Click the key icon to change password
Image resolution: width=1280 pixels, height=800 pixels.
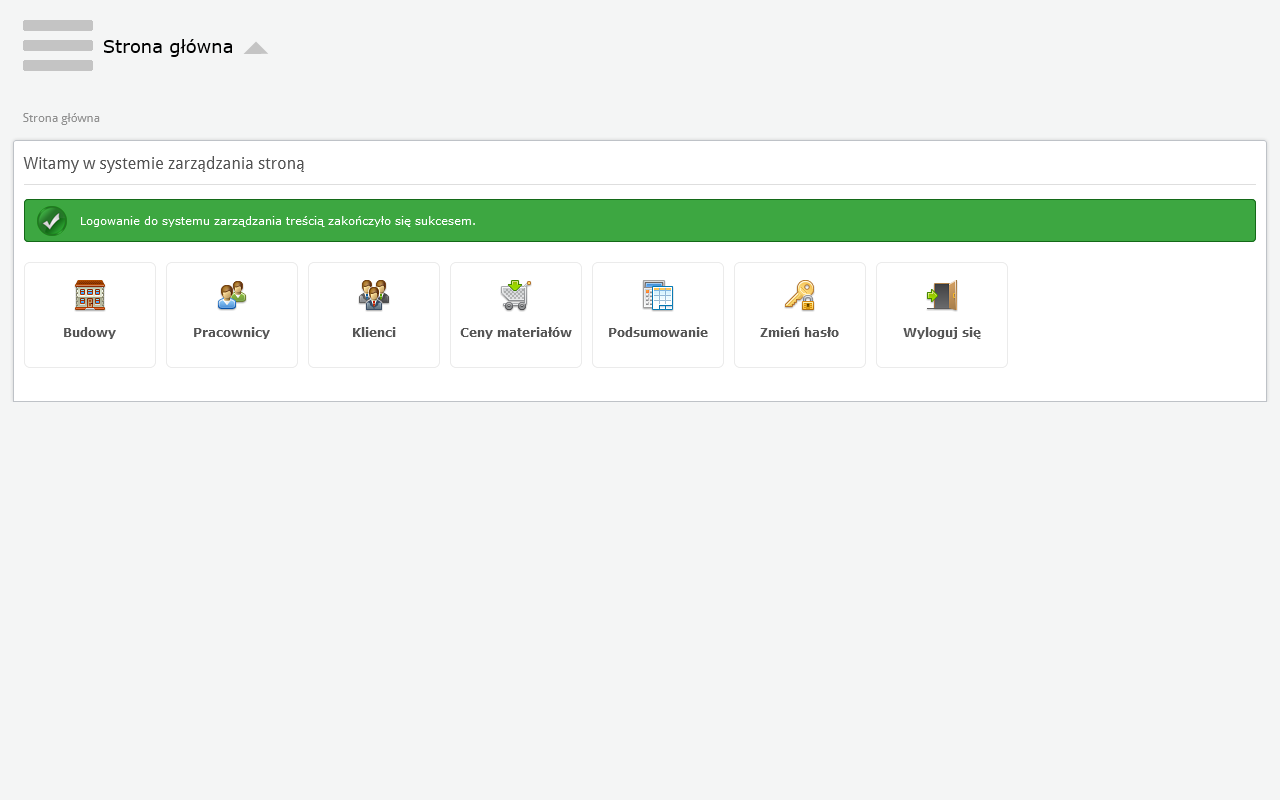pyautogui.click(x=800, y=296)
